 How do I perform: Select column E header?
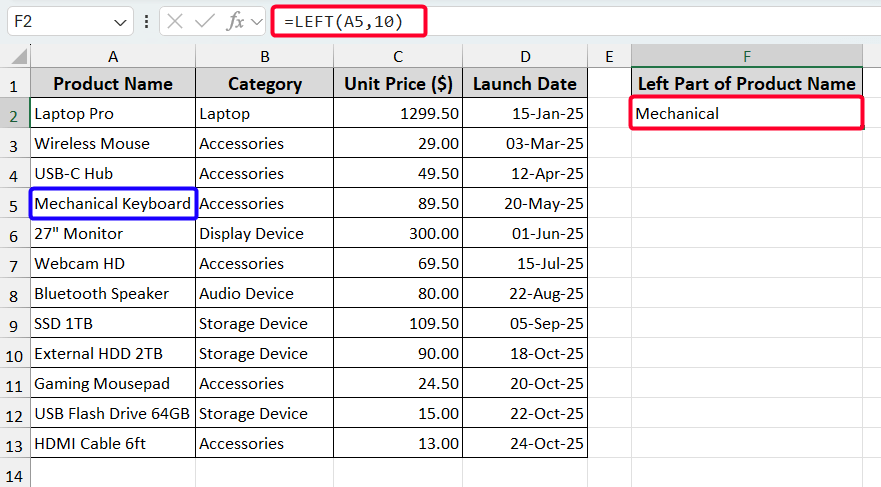click(x=609, y=56)
